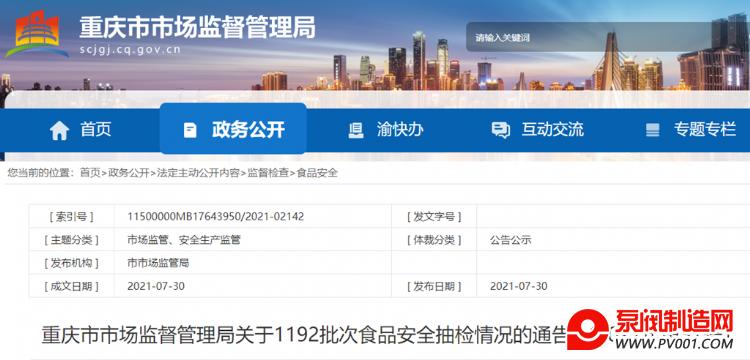Click the home house icon beside 首页
The image size is (750, 360).
coord(59,131)
